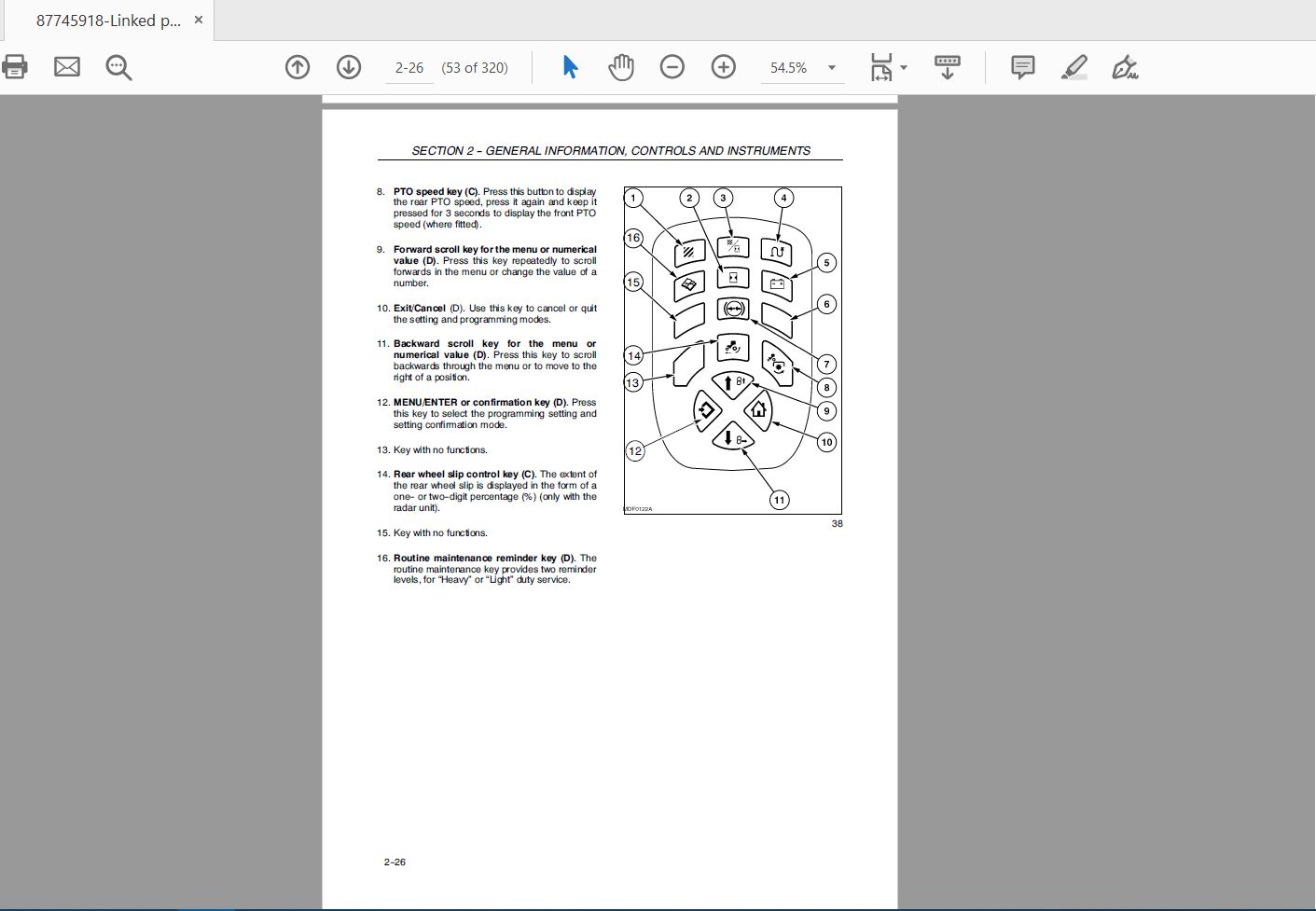Switch to the 87745918-Linked document tab
The image size is (1316, 911).
point(107,21)
